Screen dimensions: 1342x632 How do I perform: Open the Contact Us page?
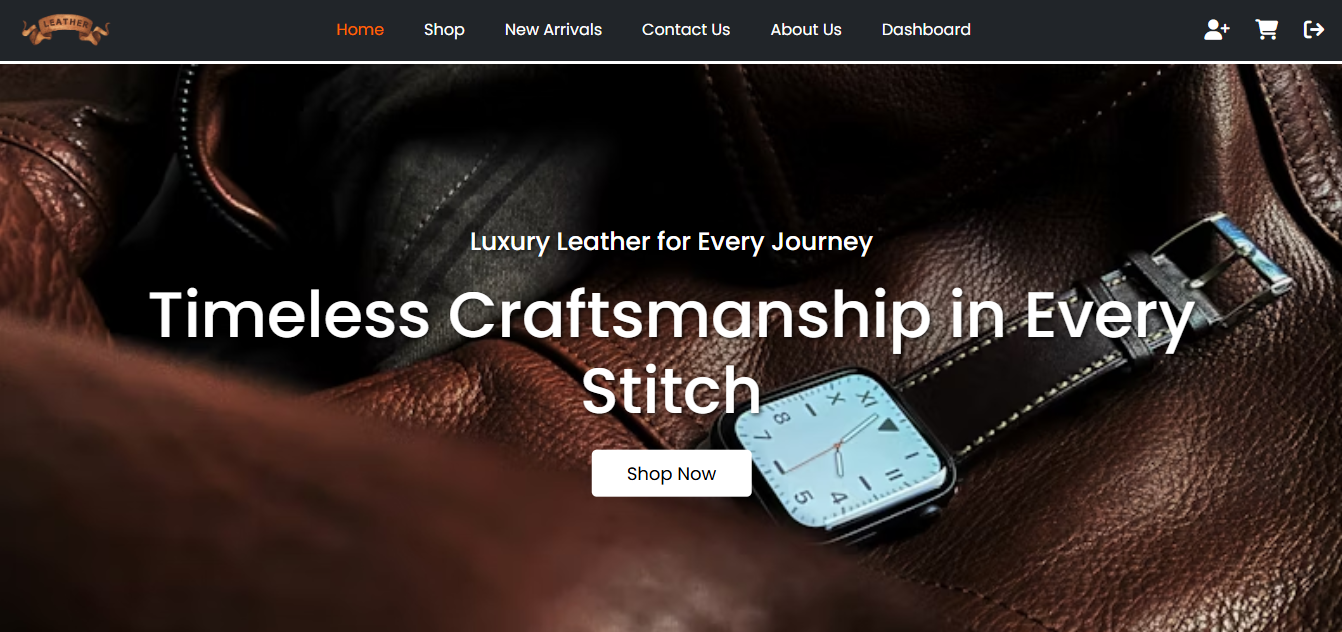click(x=686, y=30)
